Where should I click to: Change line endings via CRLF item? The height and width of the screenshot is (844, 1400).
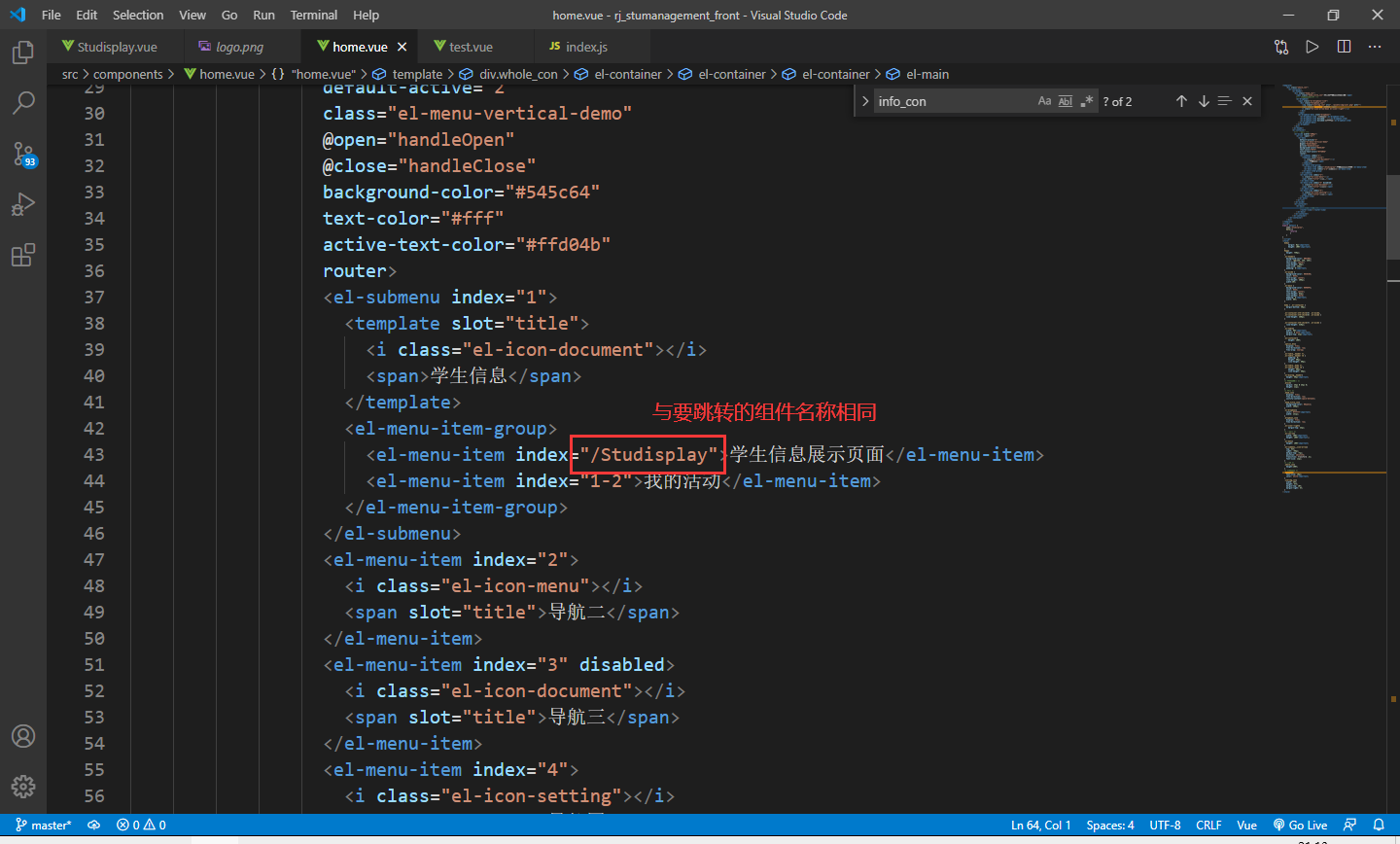(x=1208, y=825)
